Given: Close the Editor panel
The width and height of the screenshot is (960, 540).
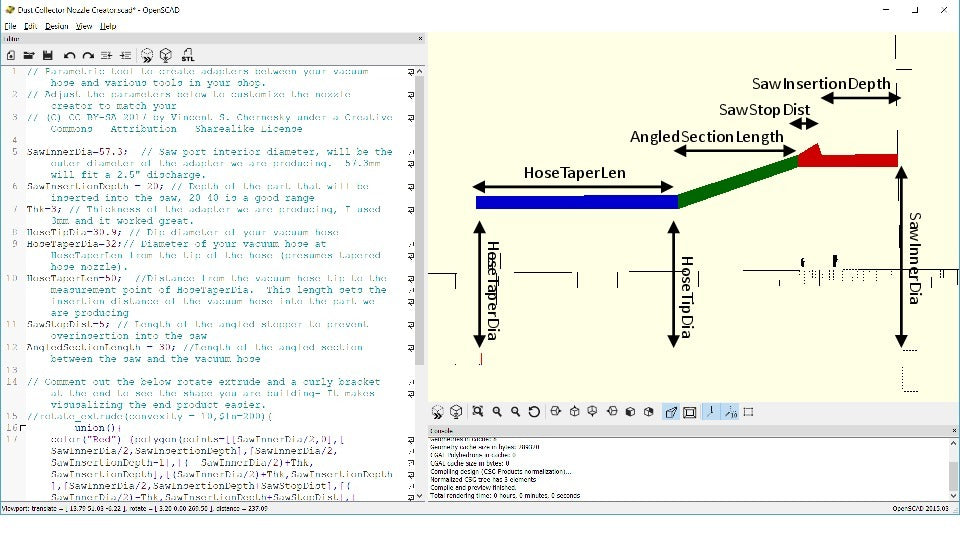Looking at the screenshot, I should (x=419, y=38).
